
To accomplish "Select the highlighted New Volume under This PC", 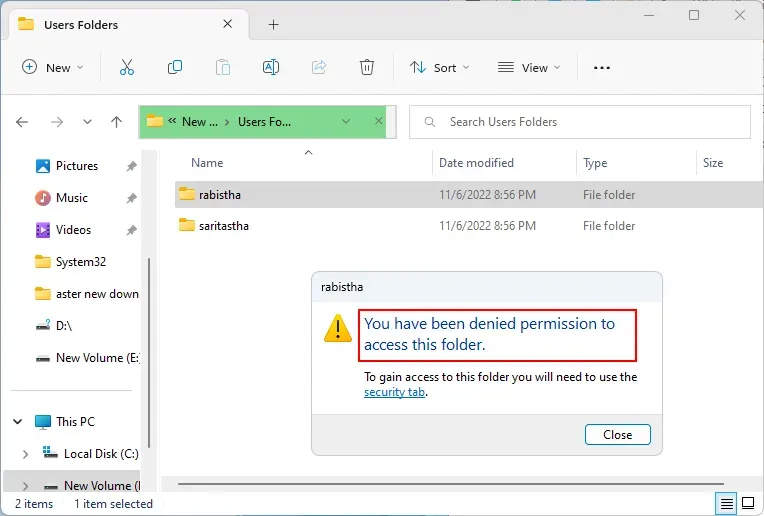I will pyautogui.click(x=92, y=486).
